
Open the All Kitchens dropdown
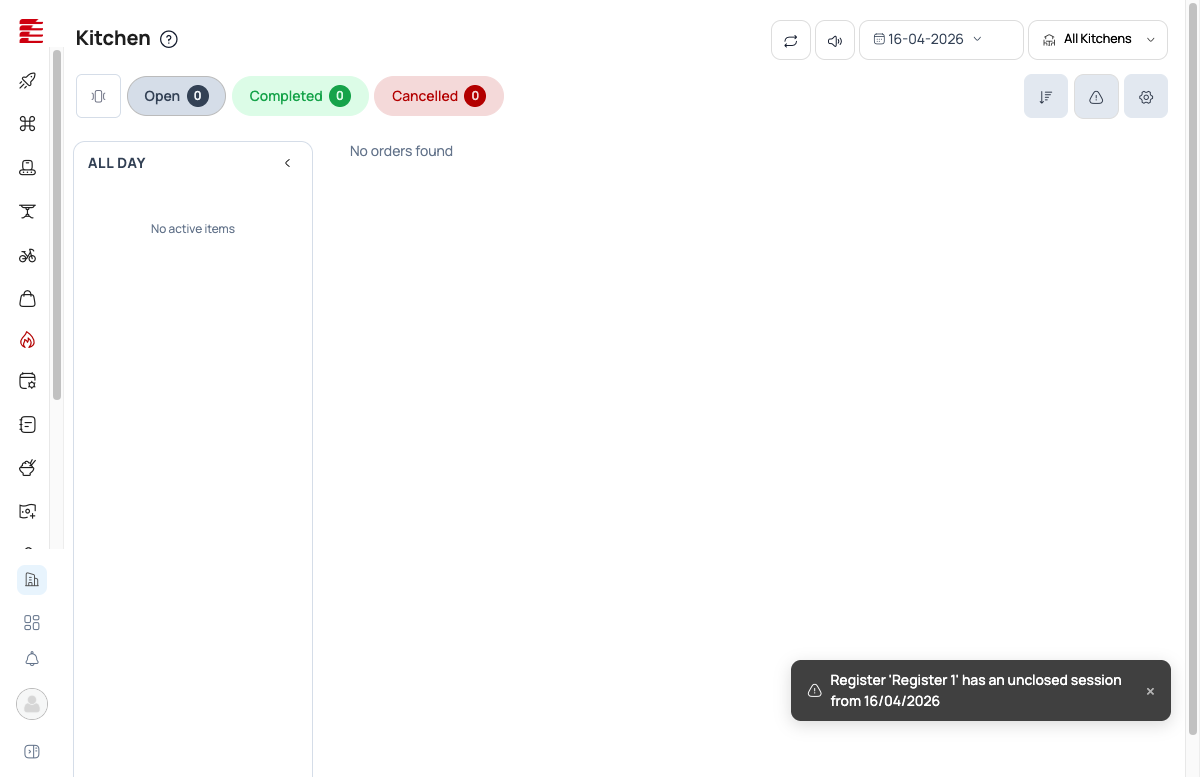[x=1098, y=40]
